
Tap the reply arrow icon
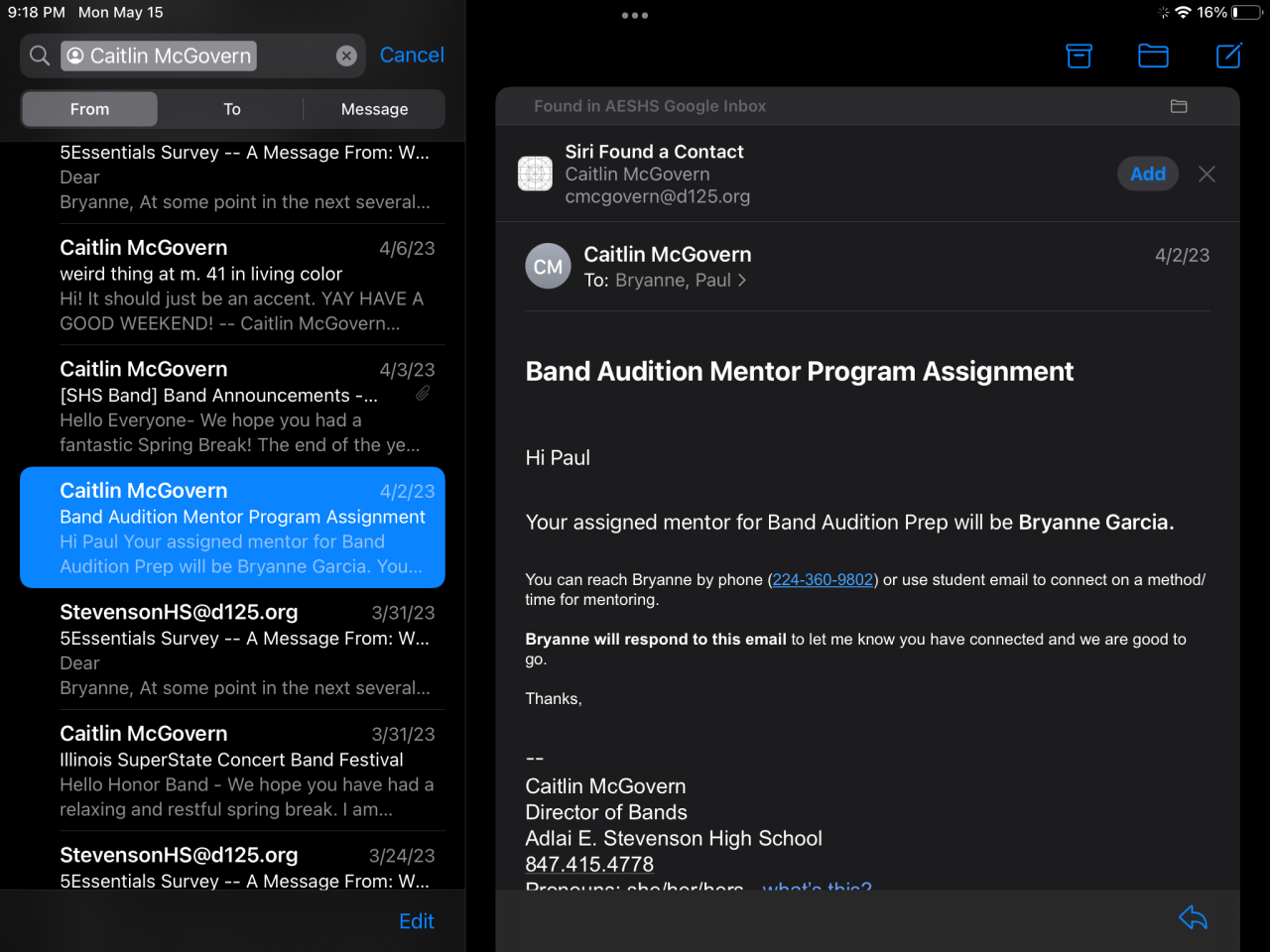[x=1193, y=918]
